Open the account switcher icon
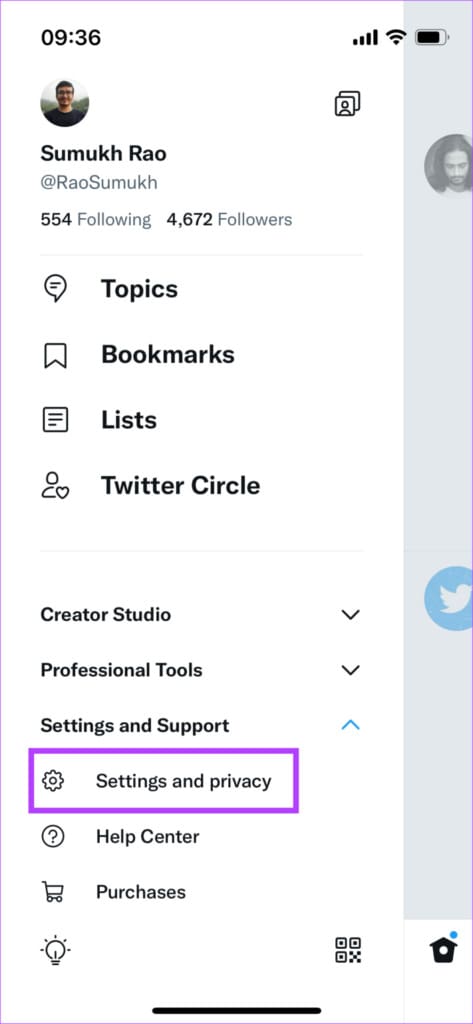This screenshot has width=473, height=1024. [348, 104]
